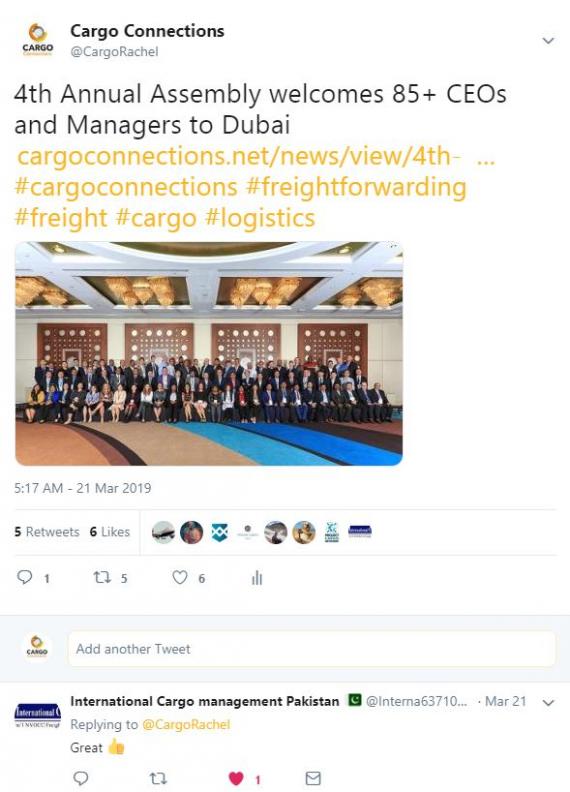Show the list of 6 Likes

110,532
